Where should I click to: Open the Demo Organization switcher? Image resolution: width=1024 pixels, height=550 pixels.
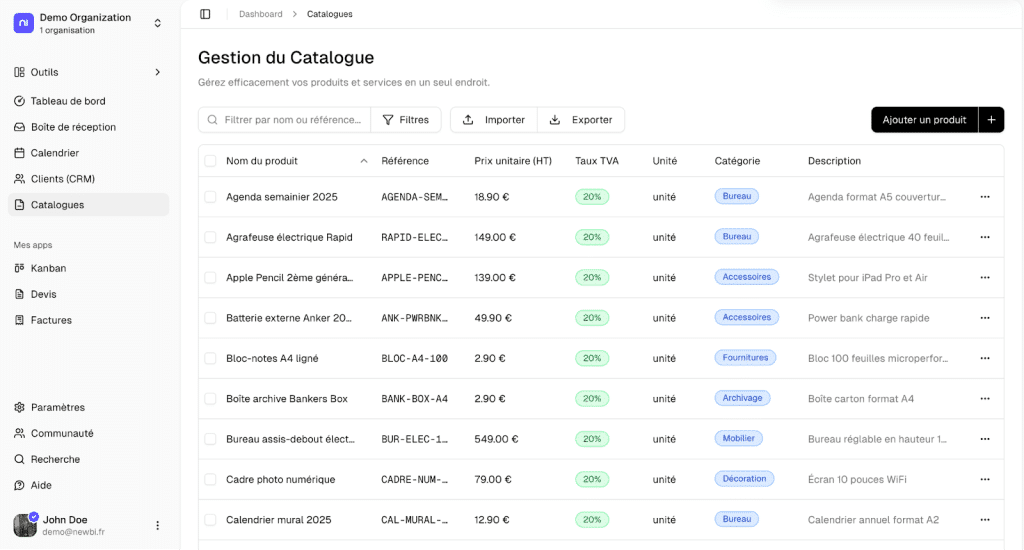point(157,23)
